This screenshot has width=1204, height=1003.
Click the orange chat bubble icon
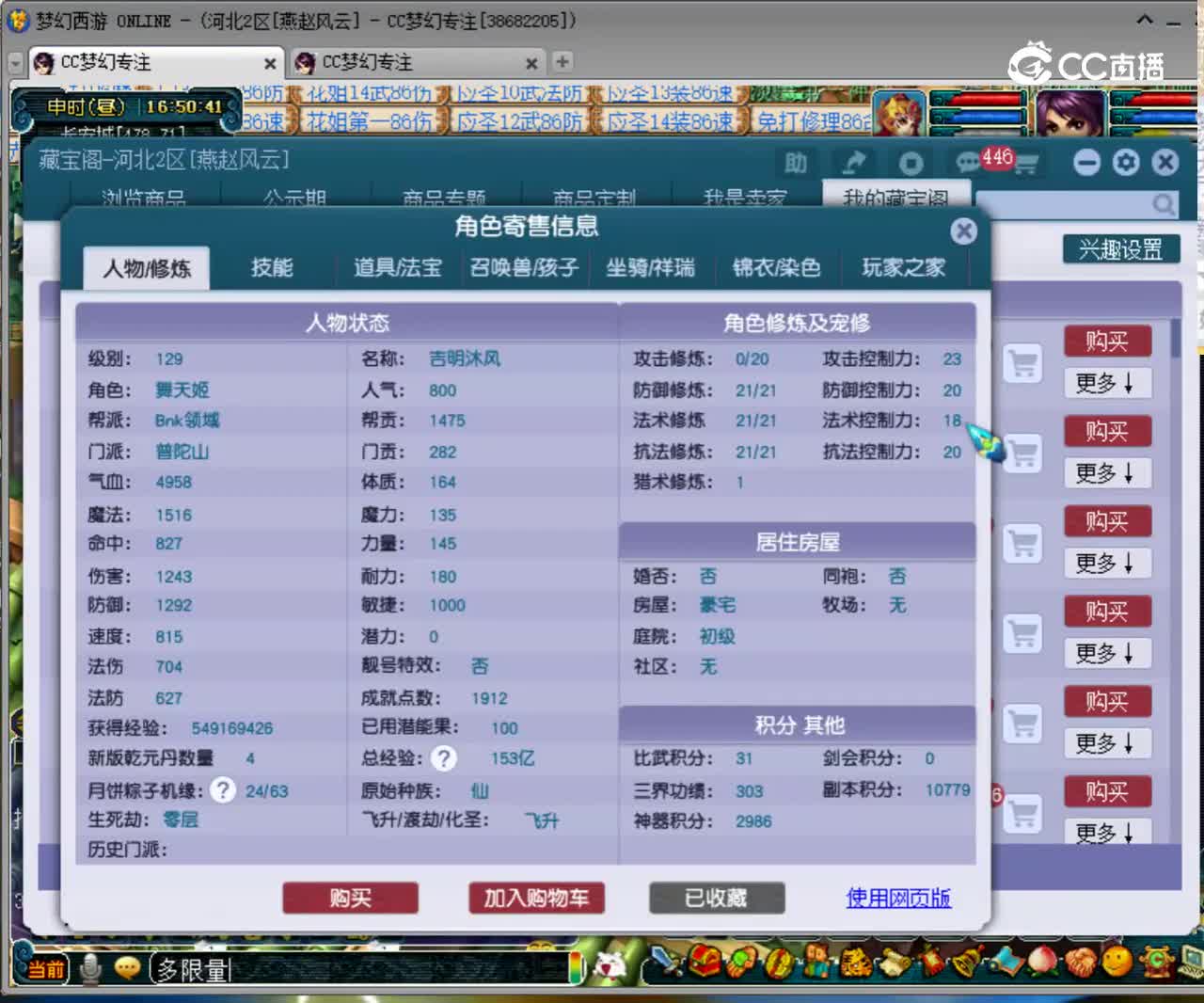[x=127, y=968]
